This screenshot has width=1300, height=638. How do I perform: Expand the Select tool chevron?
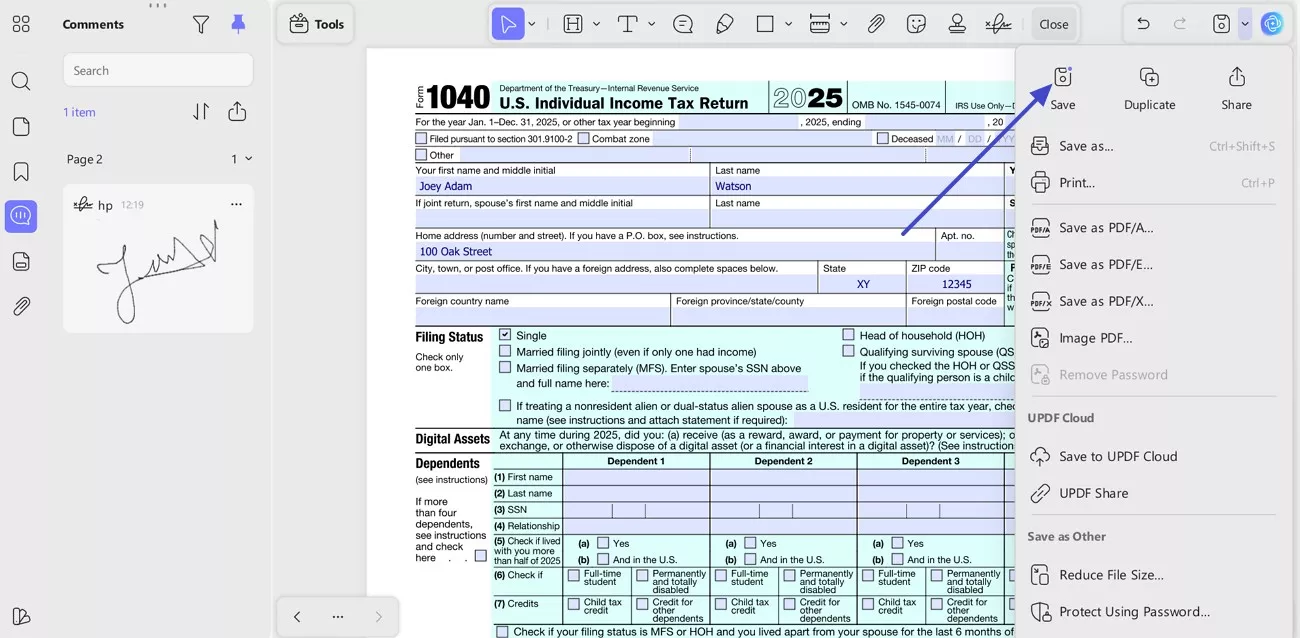pyautogui.click(x=531, y=23)
